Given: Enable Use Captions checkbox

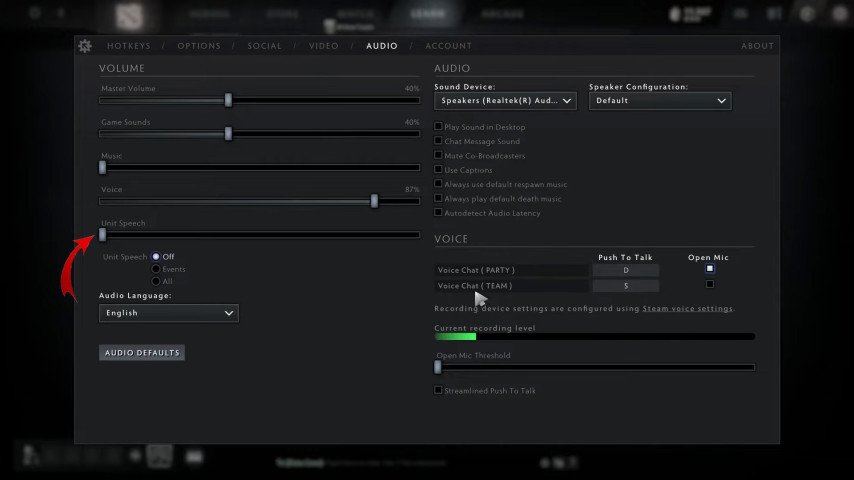Looking at the screenshot, I should coord(438,169).
